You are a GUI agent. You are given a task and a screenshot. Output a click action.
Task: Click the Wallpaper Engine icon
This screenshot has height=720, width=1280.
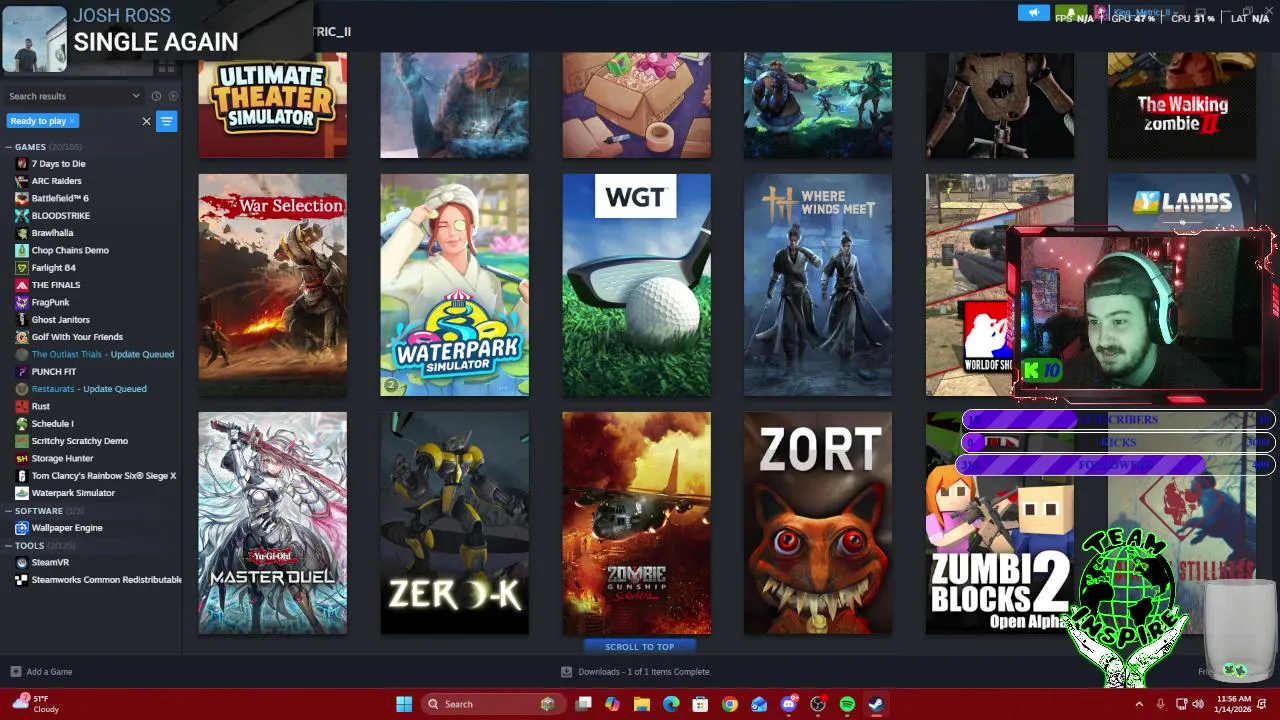pyautogui.click(x=22, y=528)
